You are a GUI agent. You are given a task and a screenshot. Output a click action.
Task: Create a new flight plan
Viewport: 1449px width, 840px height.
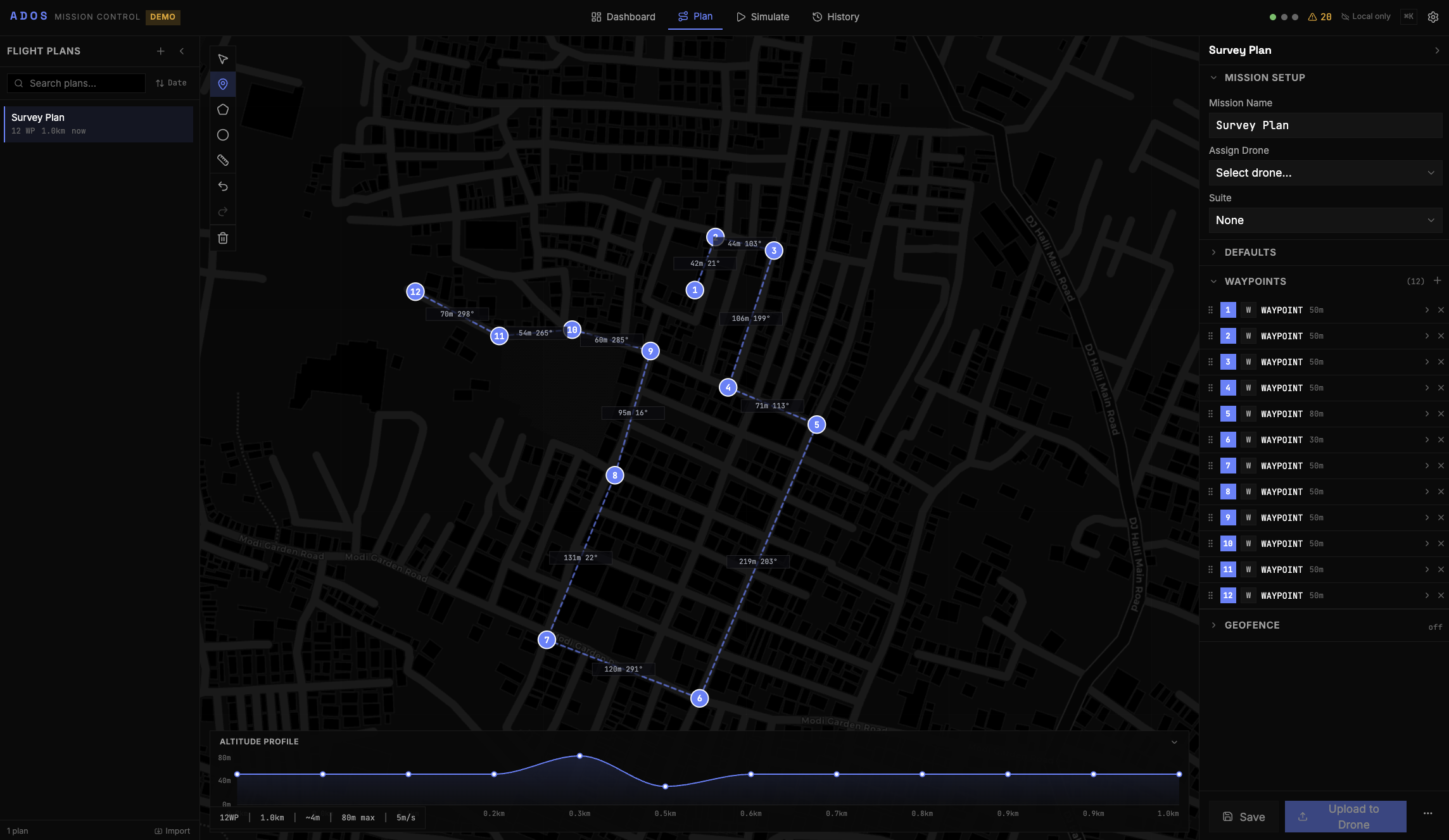pos(160,51)
